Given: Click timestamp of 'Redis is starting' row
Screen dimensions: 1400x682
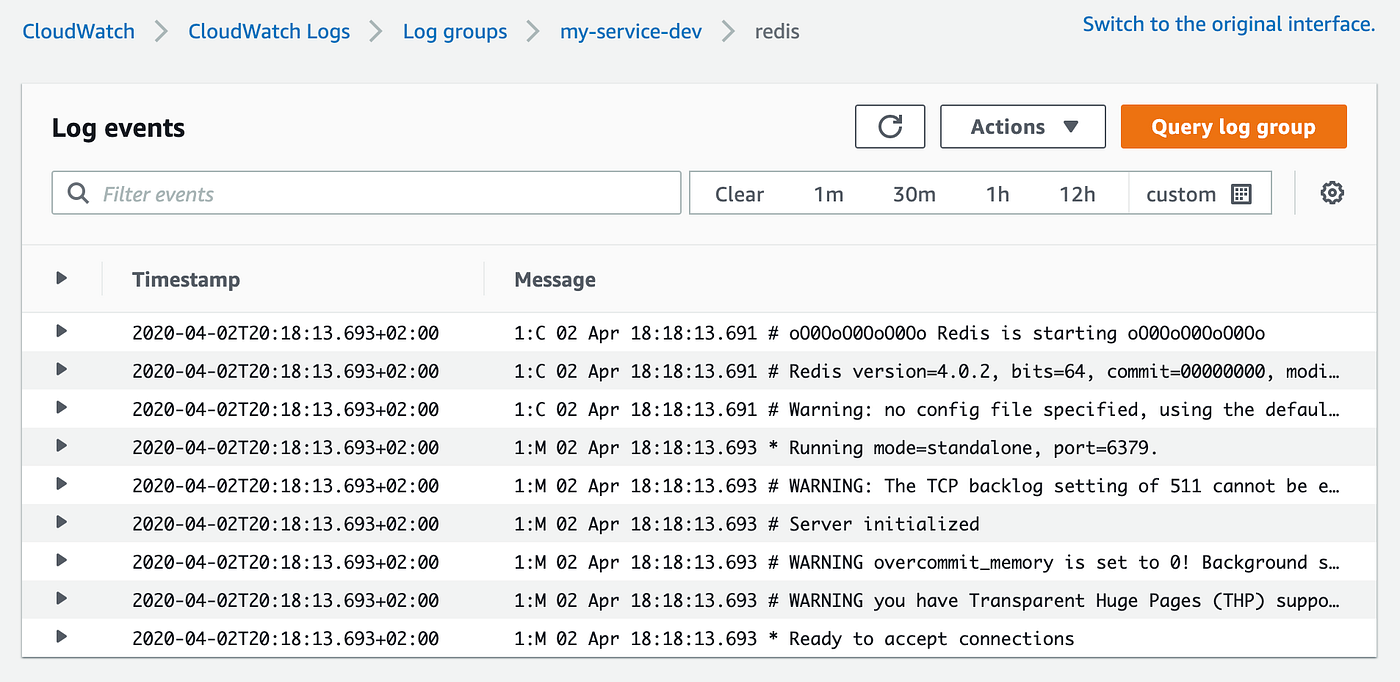Looking at the screenshot, I should click(285, 333).
